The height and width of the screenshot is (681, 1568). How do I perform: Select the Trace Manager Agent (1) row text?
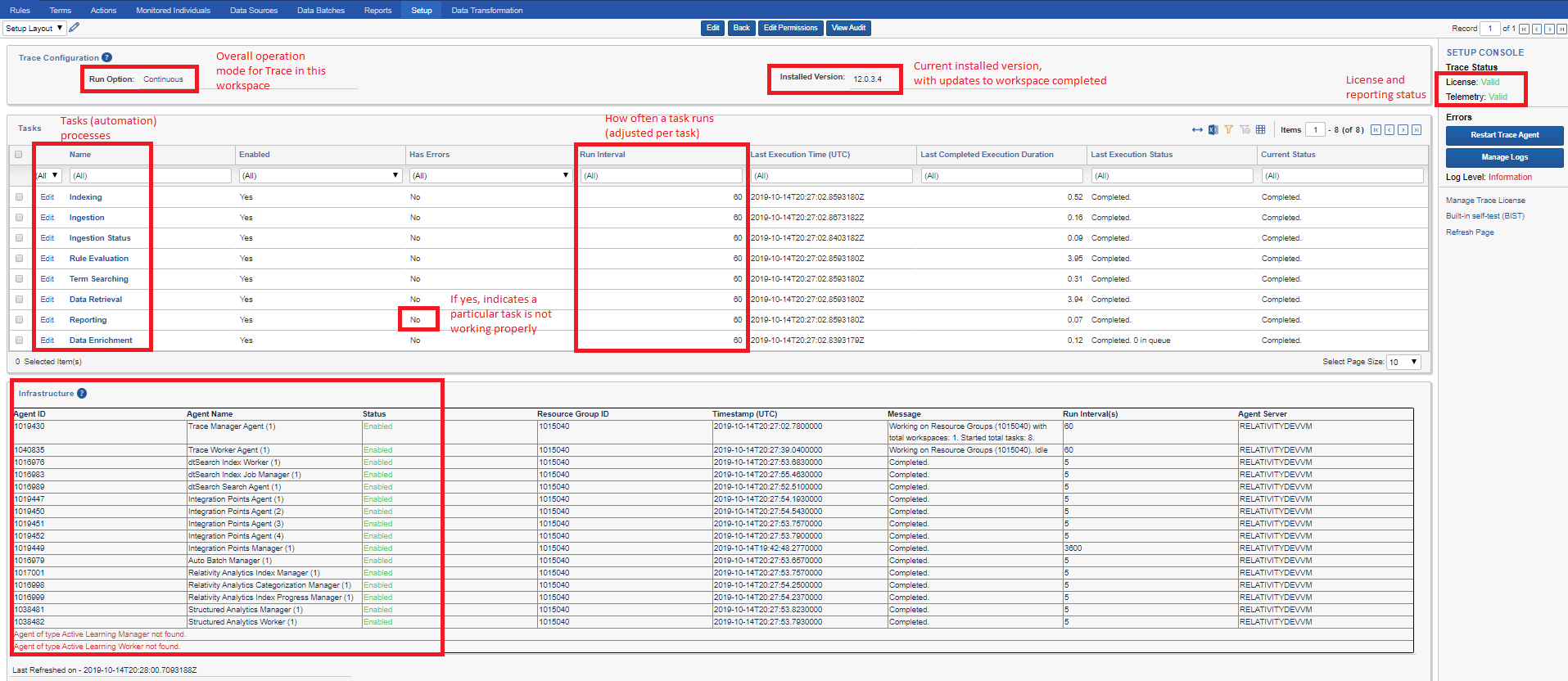coord(232,426)
